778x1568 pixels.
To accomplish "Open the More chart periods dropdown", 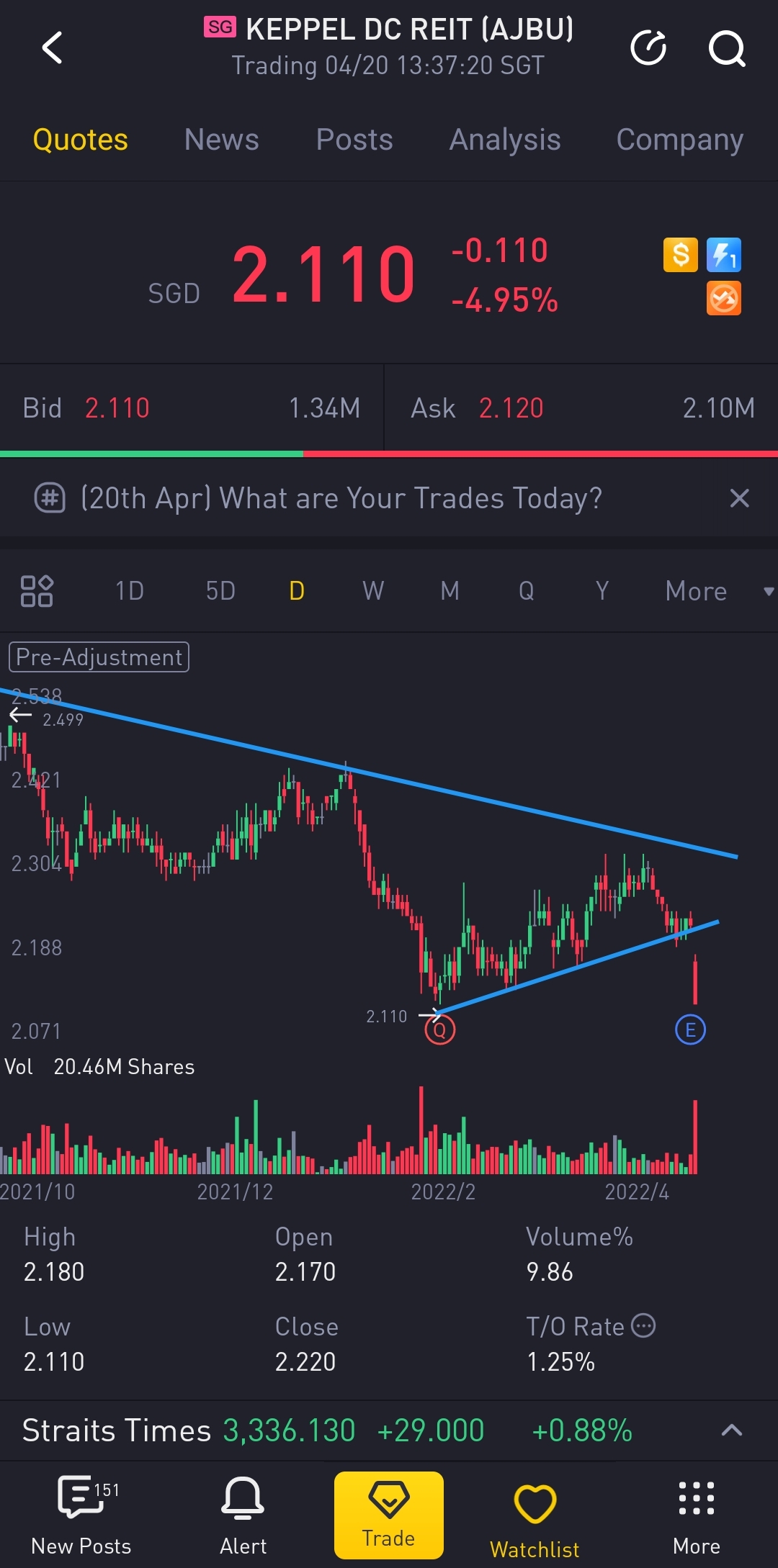I will [x=719, y=591].
